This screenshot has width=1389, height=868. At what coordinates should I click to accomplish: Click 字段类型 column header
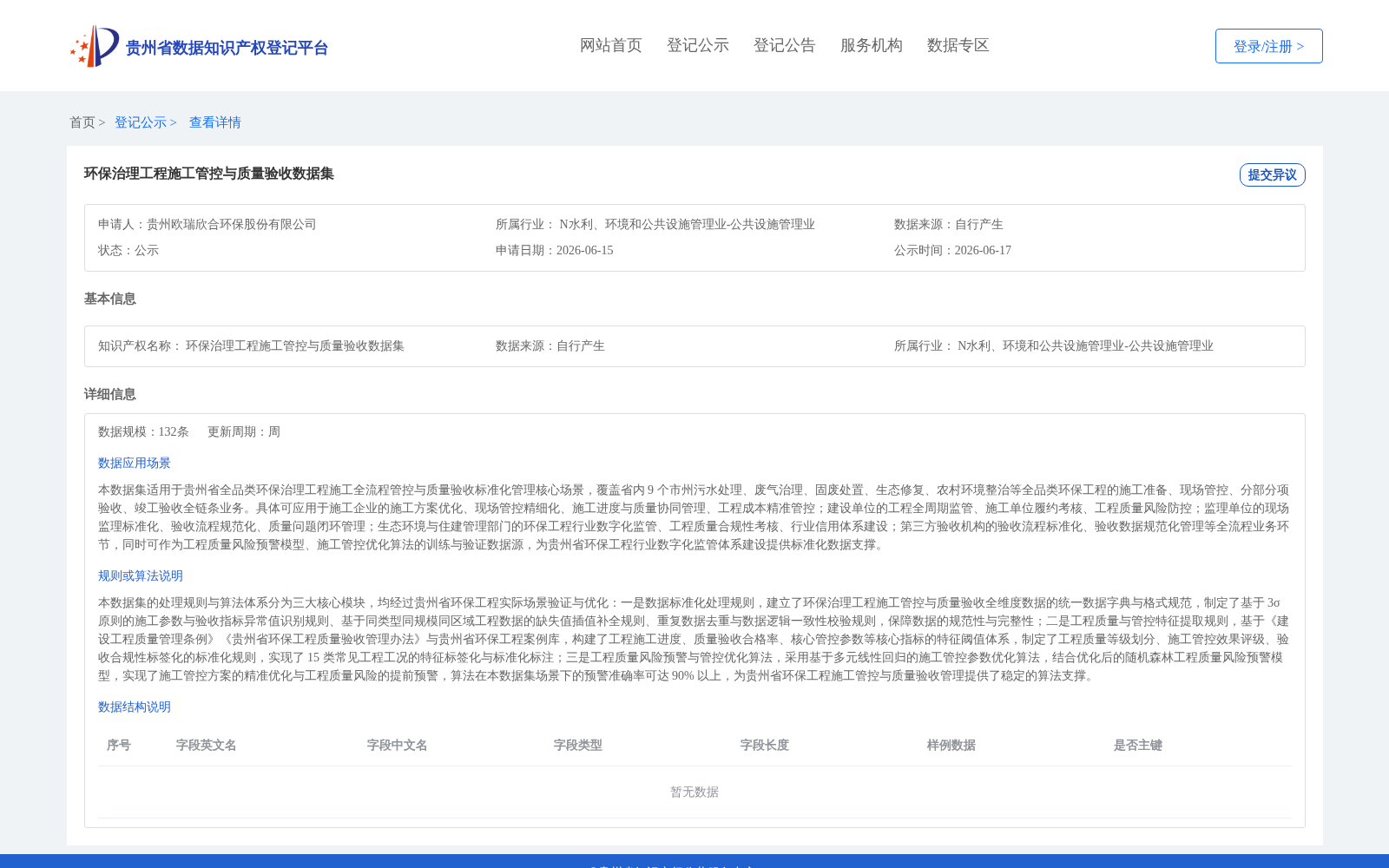pos(578,745)
